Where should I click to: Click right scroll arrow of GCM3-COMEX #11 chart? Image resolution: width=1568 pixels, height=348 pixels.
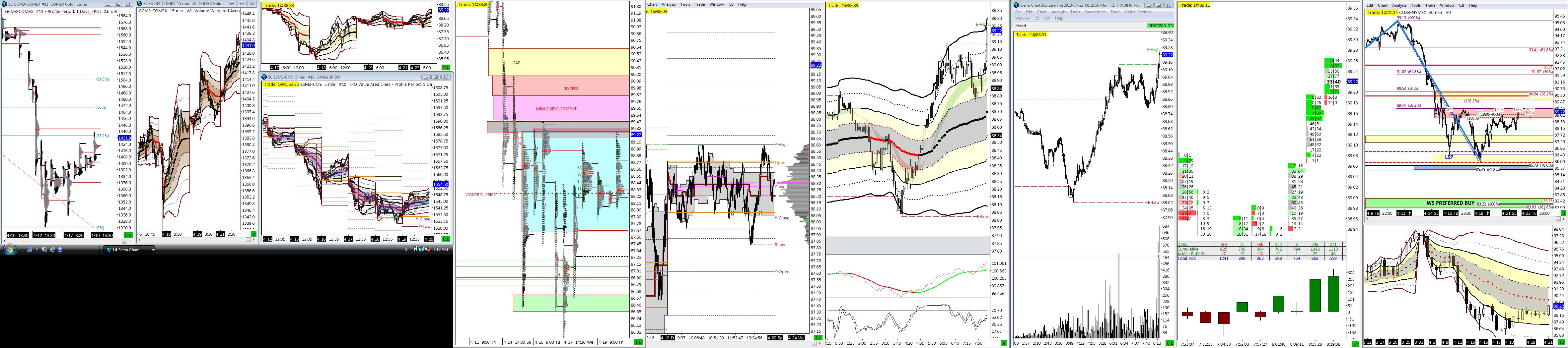point(130,242)
